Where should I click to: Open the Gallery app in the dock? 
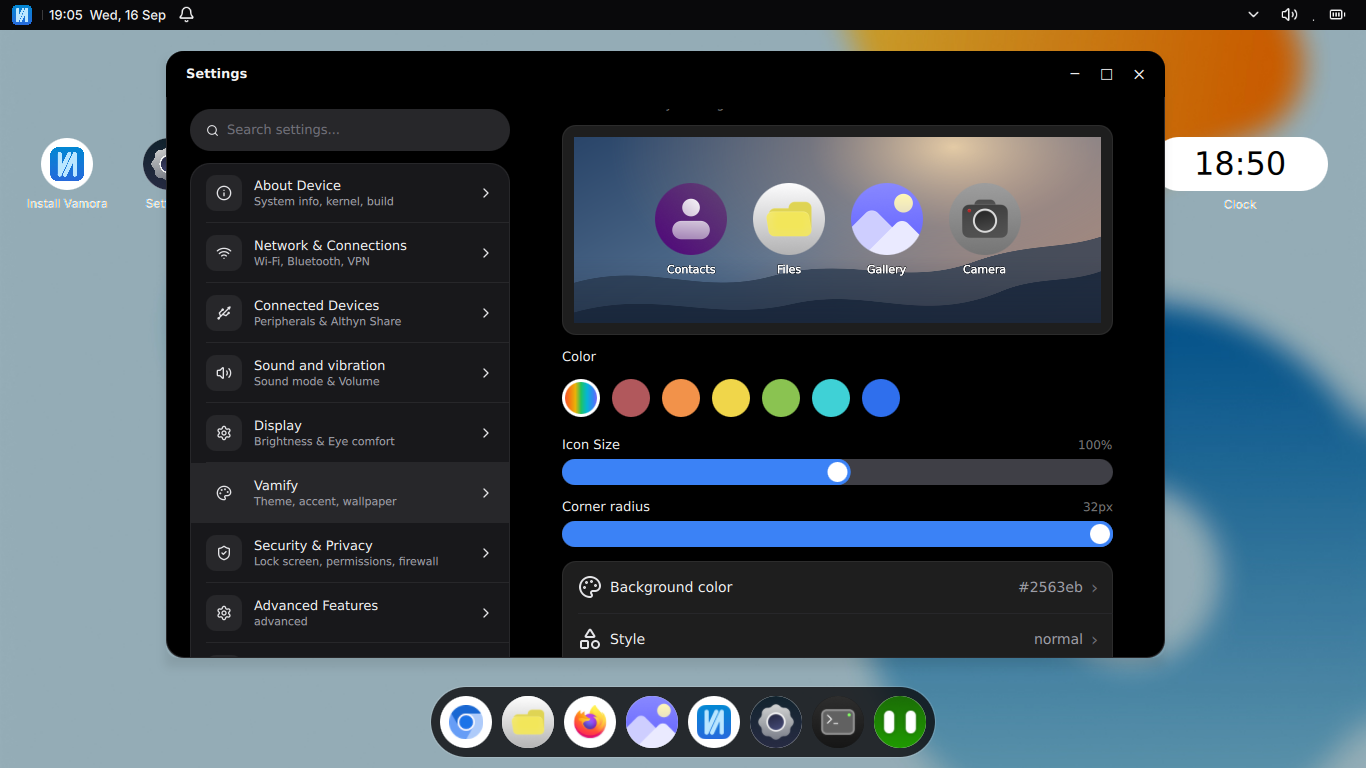coord(652,722)
